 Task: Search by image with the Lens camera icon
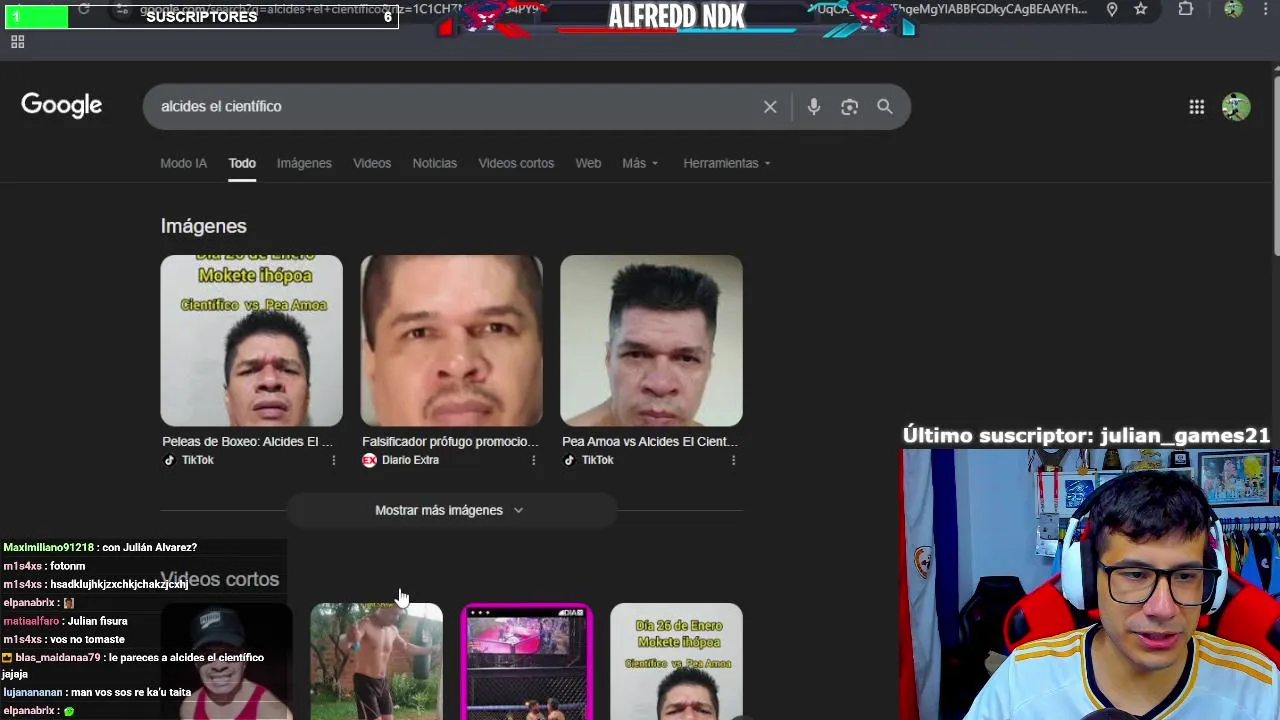pyautogui.click(x=849, y=106)
